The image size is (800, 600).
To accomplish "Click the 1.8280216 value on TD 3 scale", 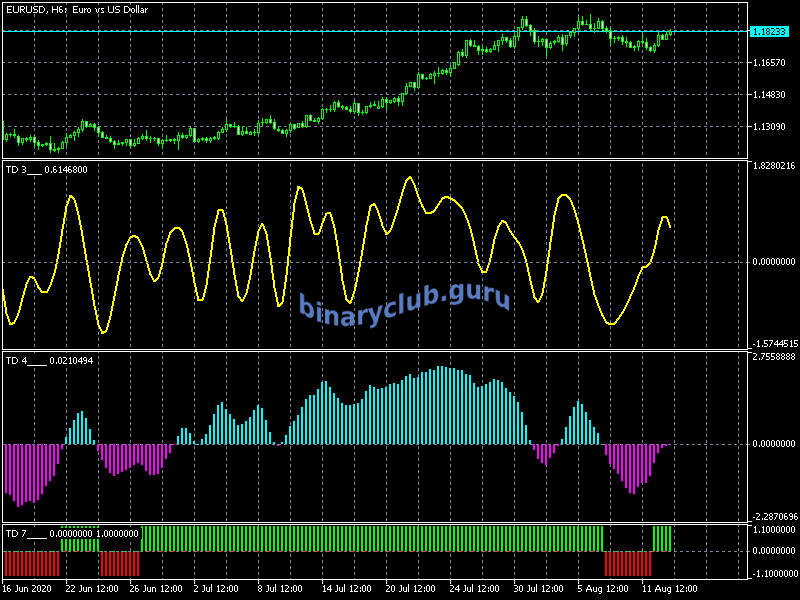I will pos(773,166).
